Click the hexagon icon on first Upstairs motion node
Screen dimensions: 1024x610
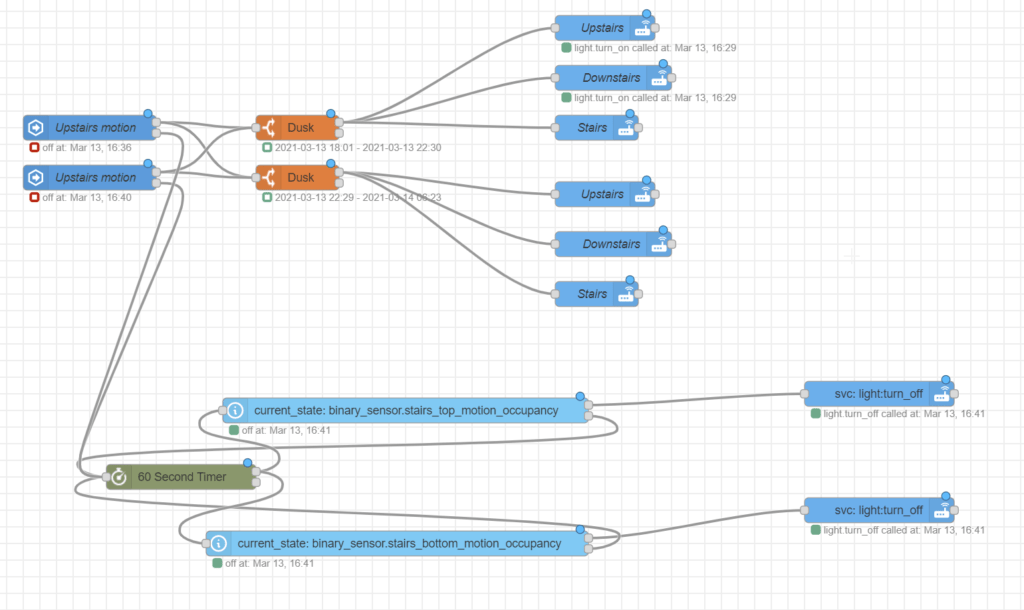pyautogui.click(x=37, y=127)
